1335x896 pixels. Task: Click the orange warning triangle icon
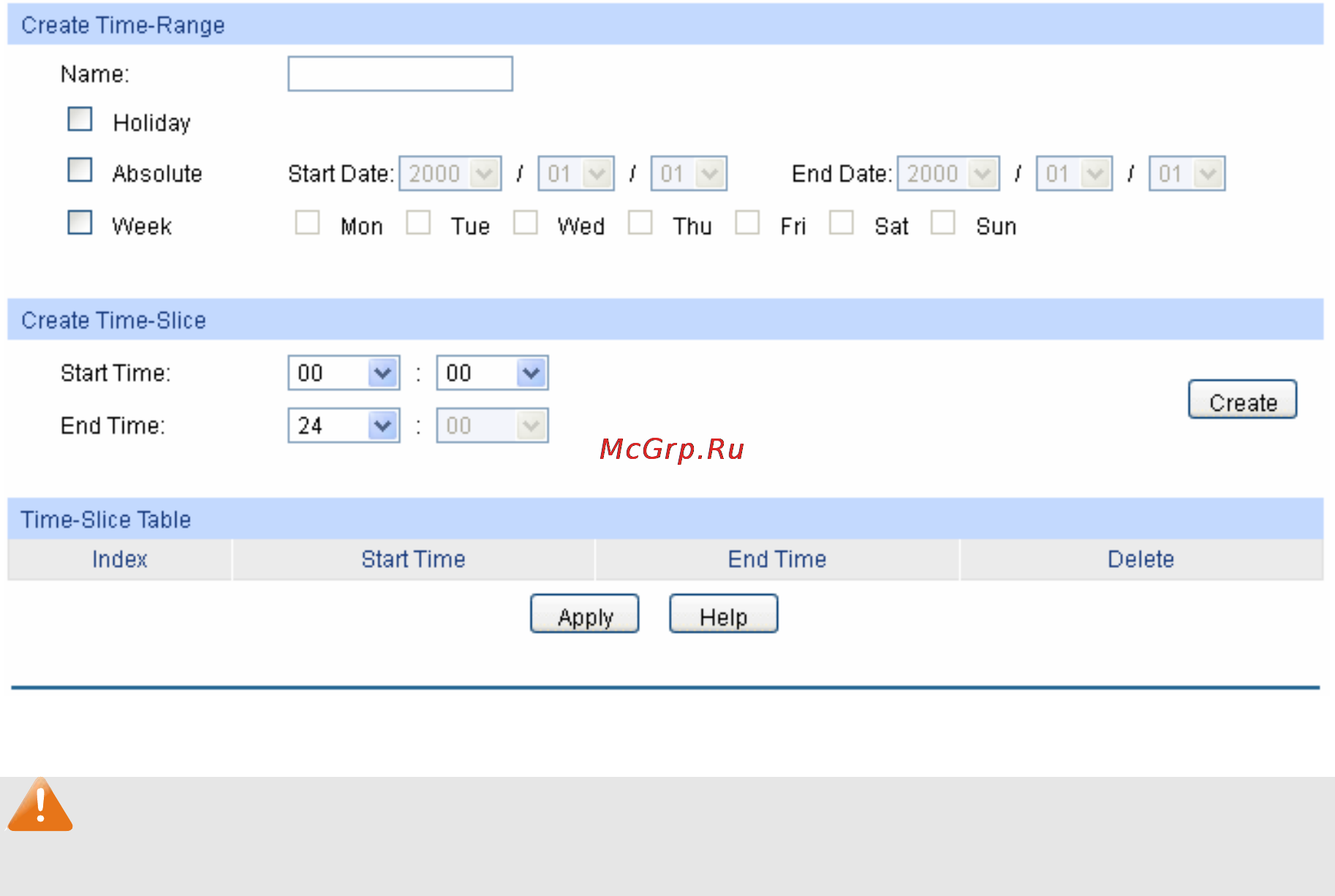point(40,805)
